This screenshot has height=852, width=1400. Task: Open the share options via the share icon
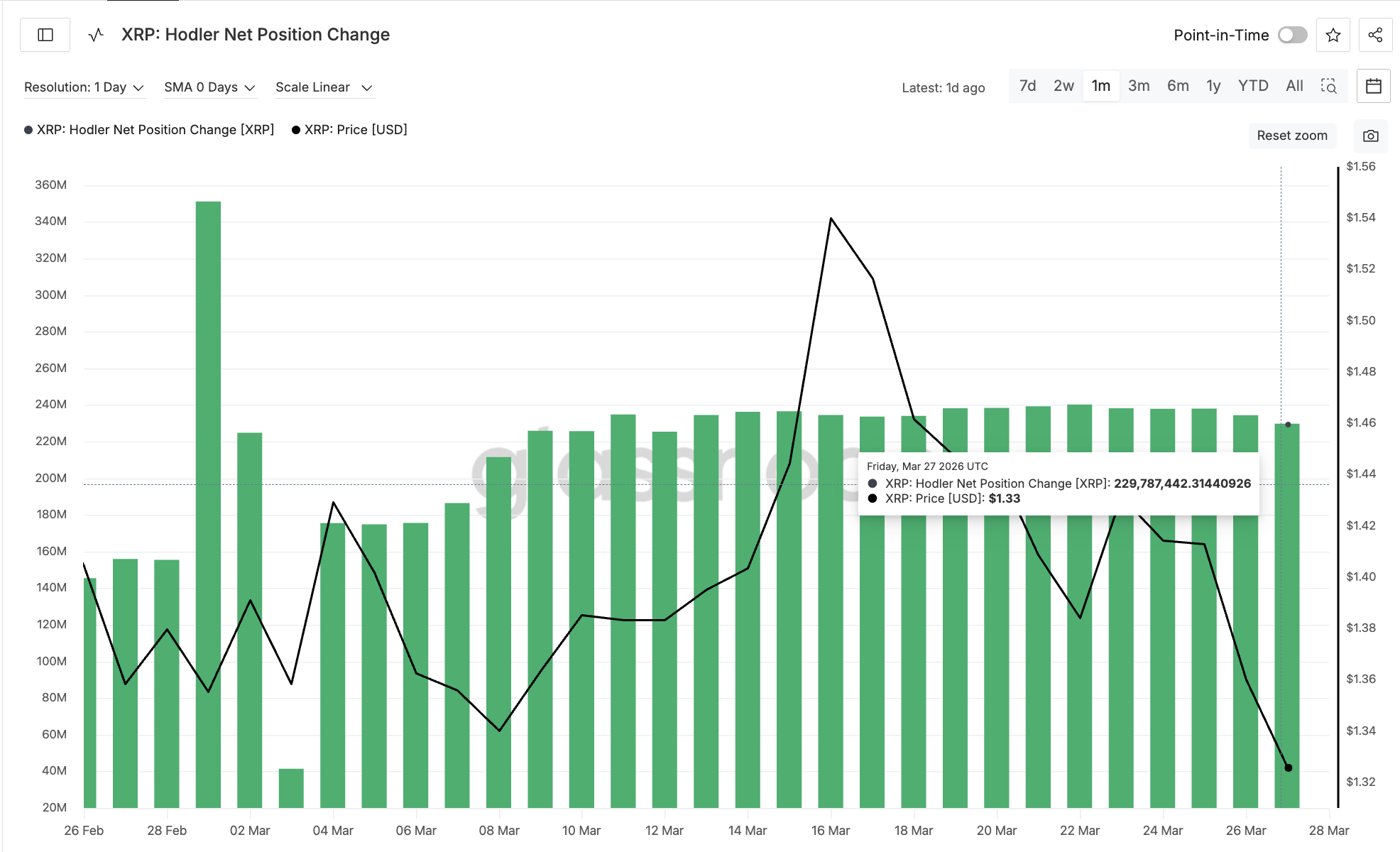tap(1375, 34)
